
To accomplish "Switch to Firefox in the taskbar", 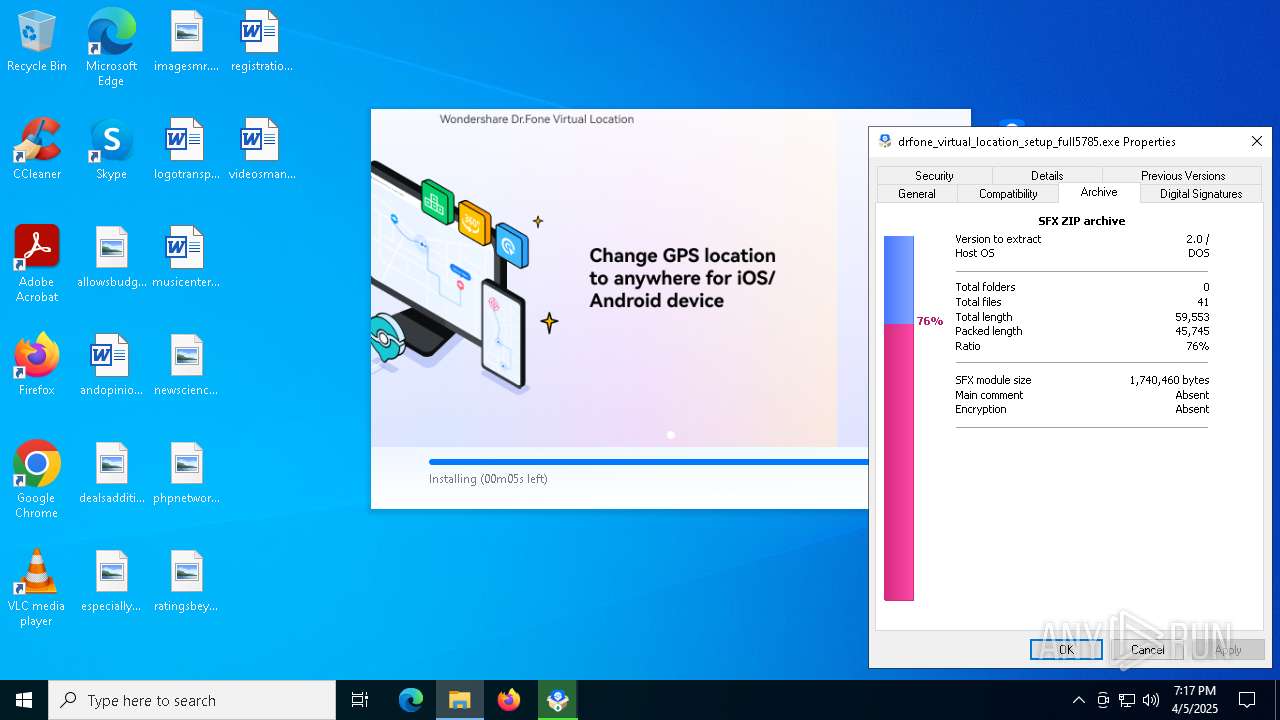I will 509,700.
